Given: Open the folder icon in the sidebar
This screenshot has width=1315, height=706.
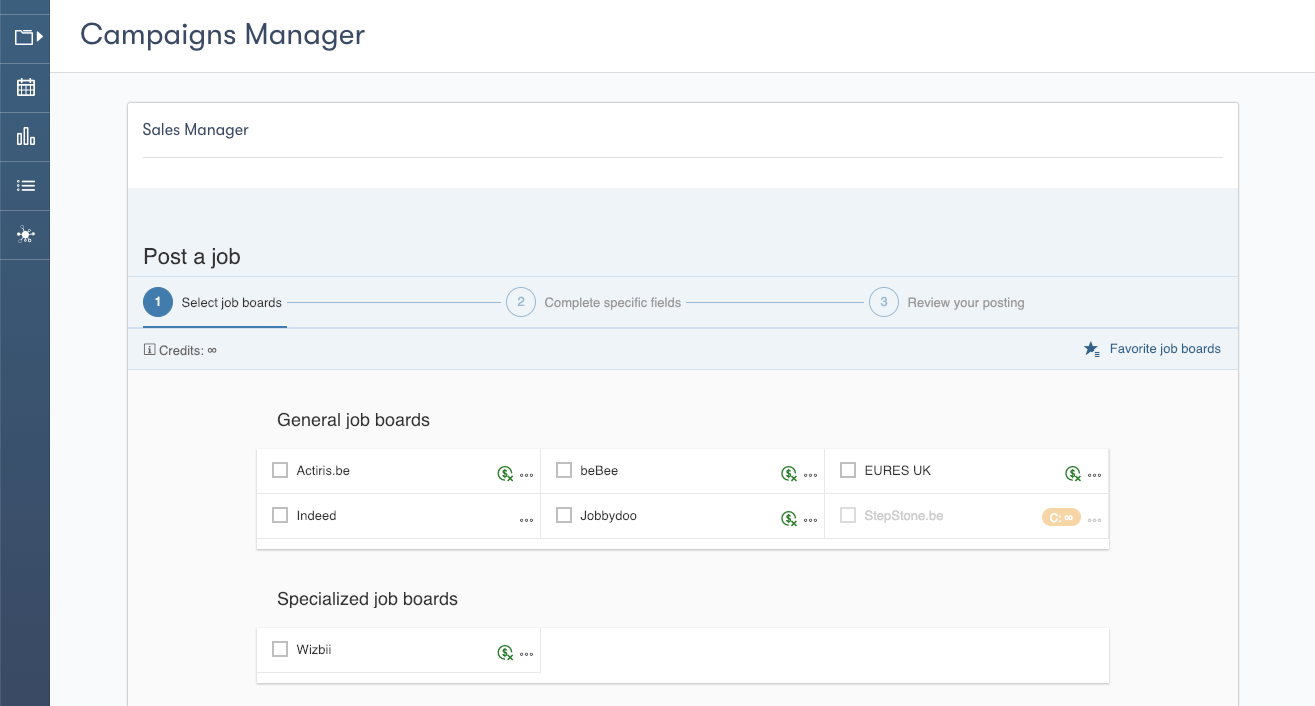Looking at the screenshot, I should pyautogui.click(x=26, y=38).
